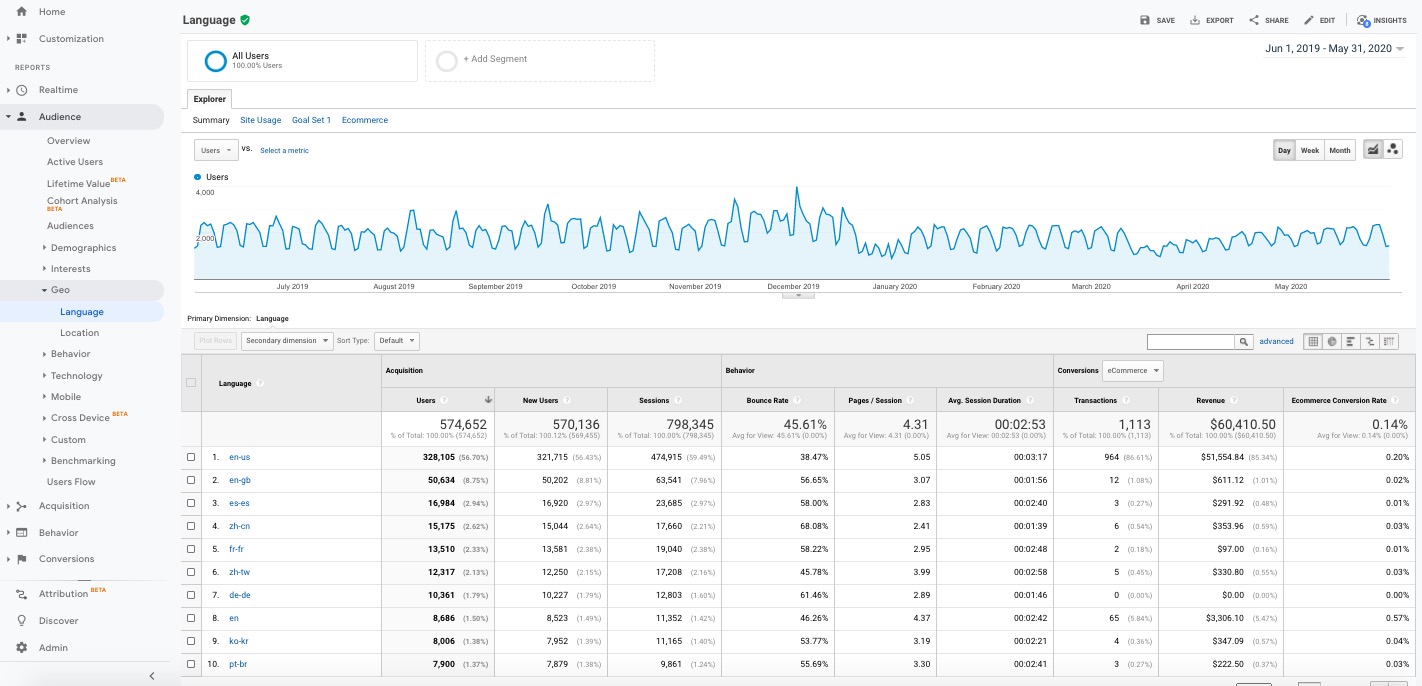Open the pivot table view
Image resolution: width=1422 pixels, height=686 pixels.
1388,341
